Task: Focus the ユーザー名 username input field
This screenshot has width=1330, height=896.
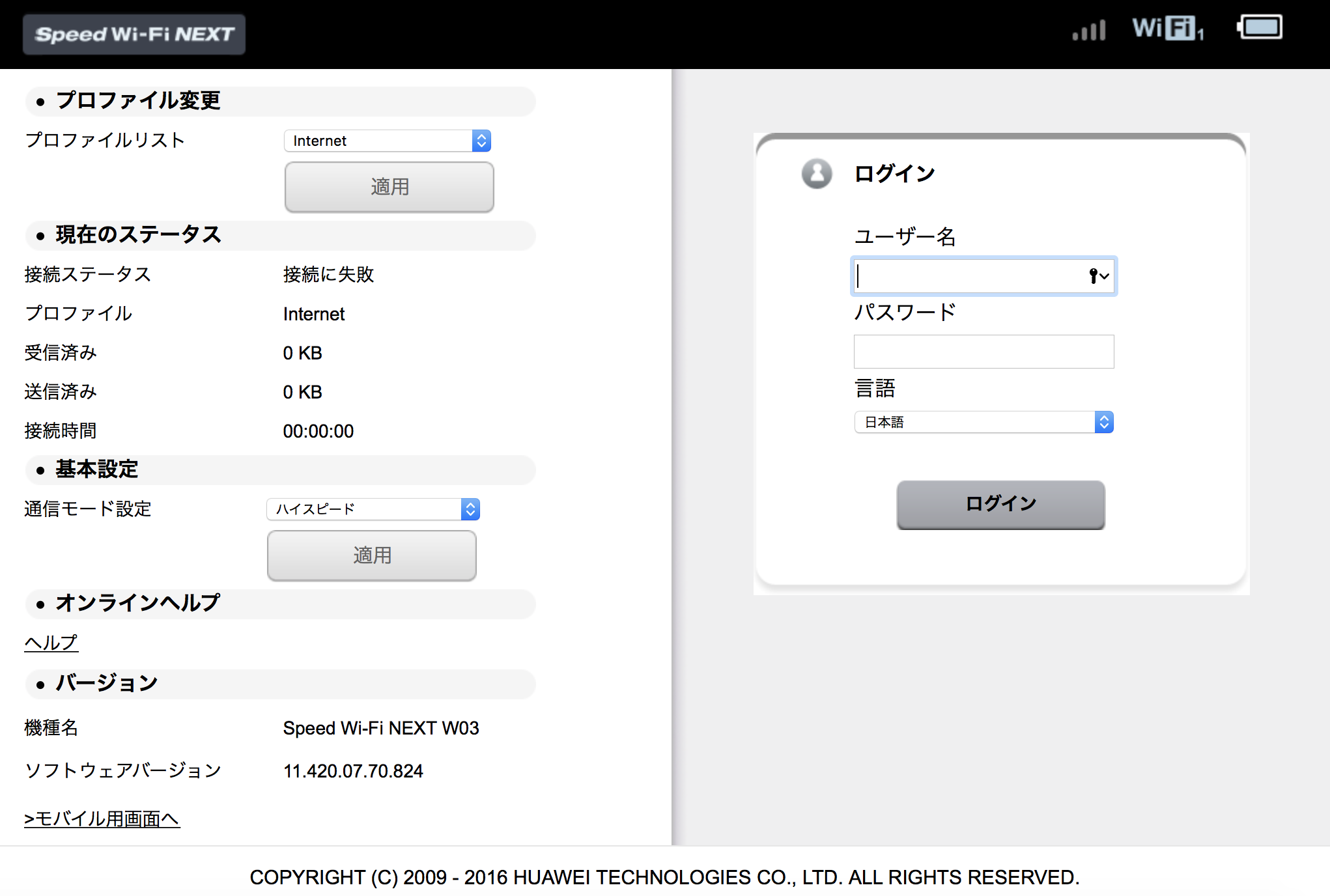Action: click(x=970, y=276)
